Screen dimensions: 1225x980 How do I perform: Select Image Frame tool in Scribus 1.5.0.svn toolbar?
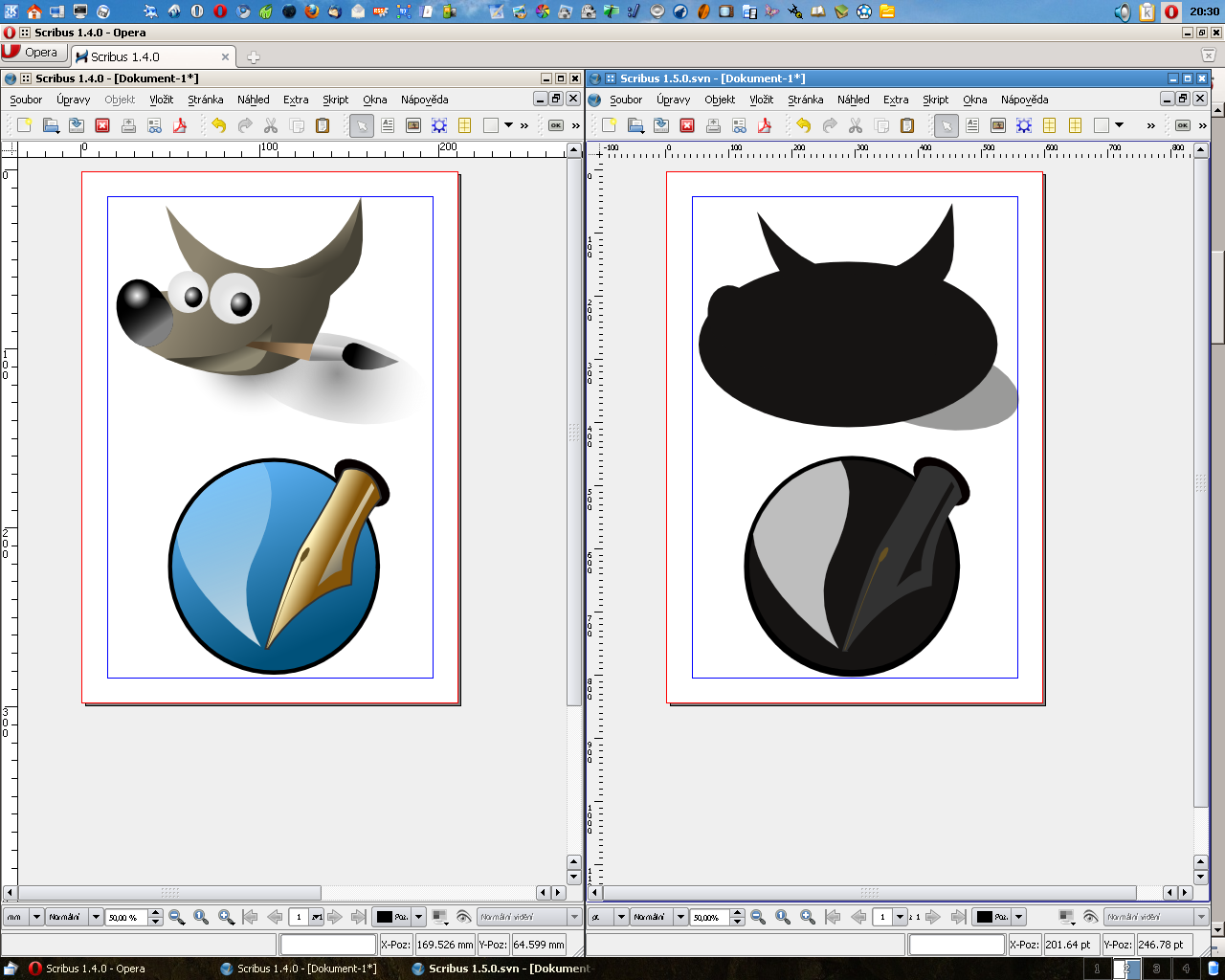click(x=998, y=125)
